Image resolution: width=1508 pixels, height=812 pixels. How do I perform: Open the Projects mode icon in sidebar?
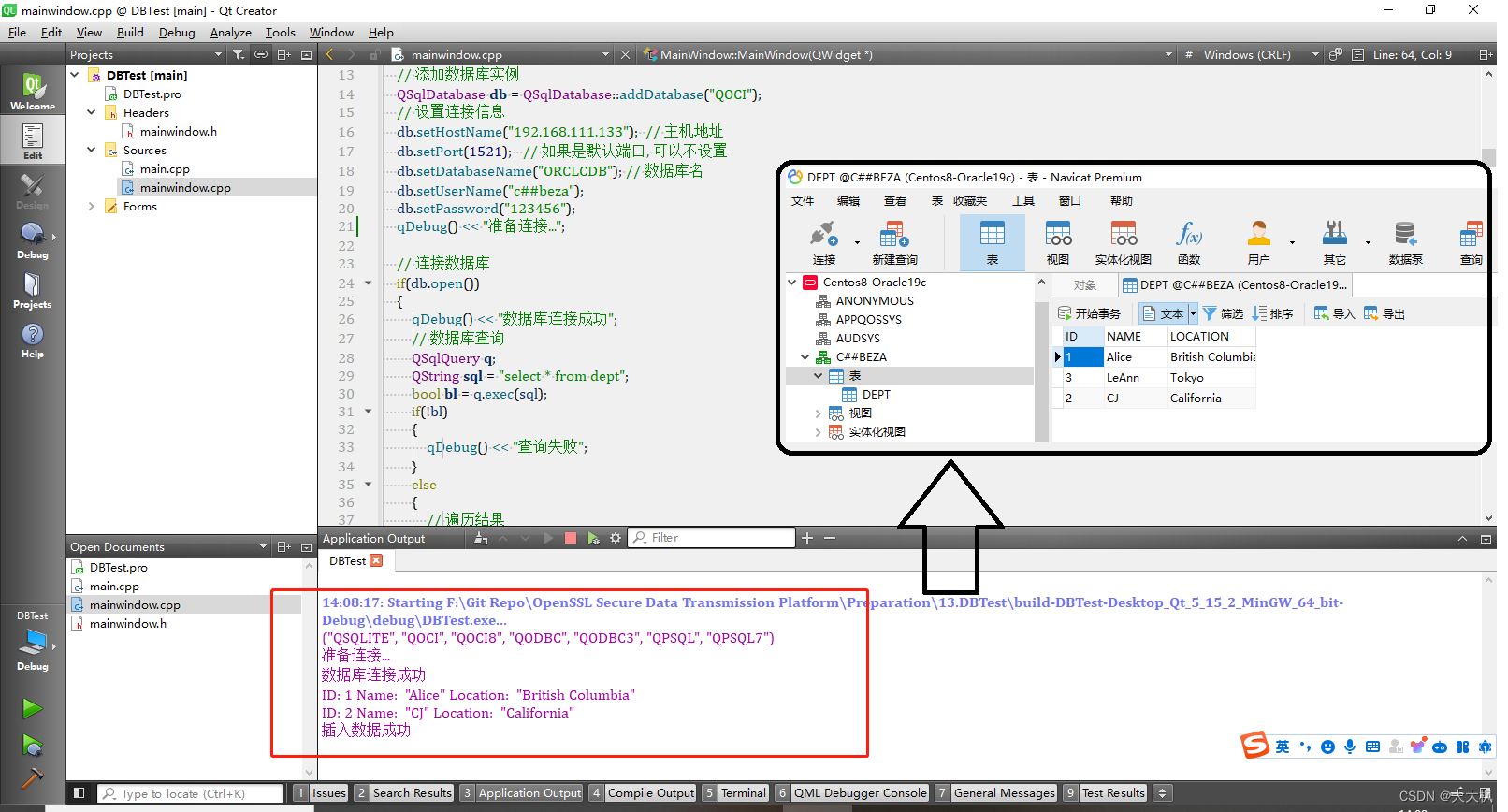pos(33,290)
